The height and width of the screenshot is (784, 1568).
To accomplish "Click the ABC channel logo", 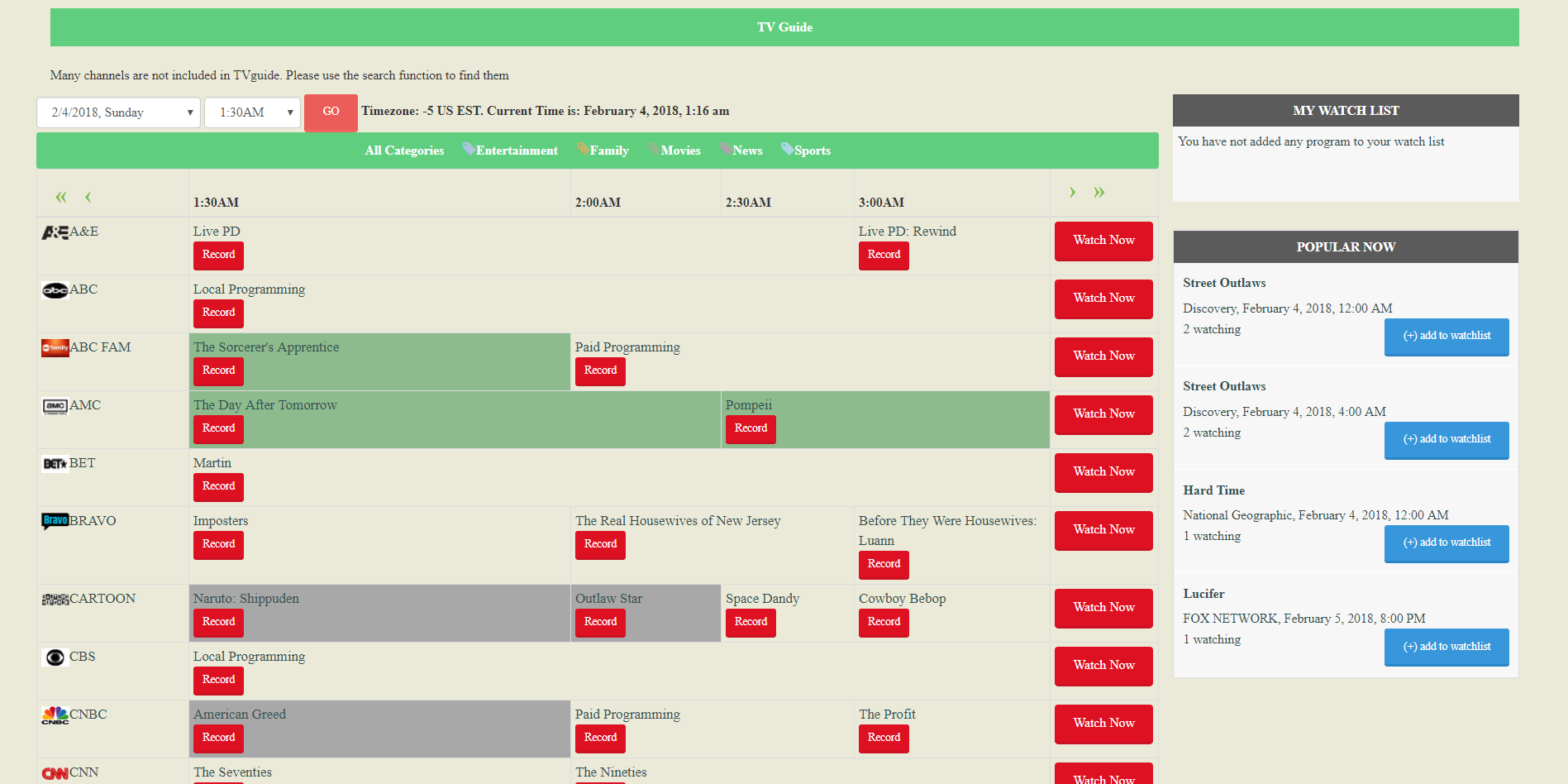I will 55,290.
